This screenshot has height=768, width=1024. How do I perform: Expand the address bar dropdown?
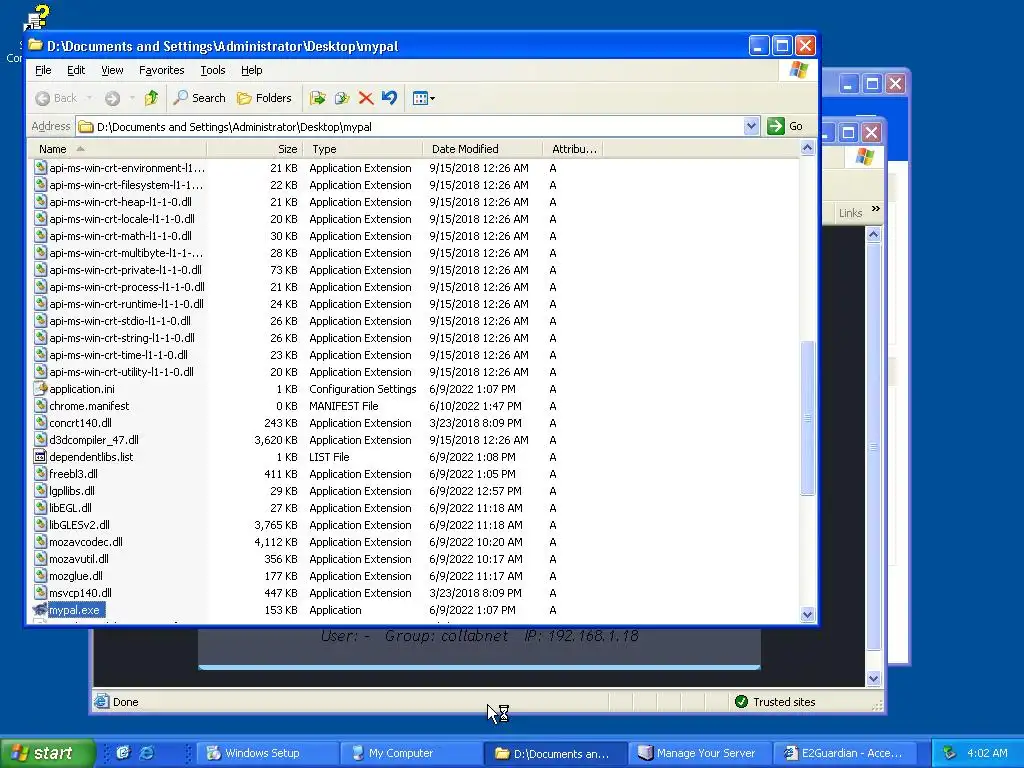(x=751, y=126)
